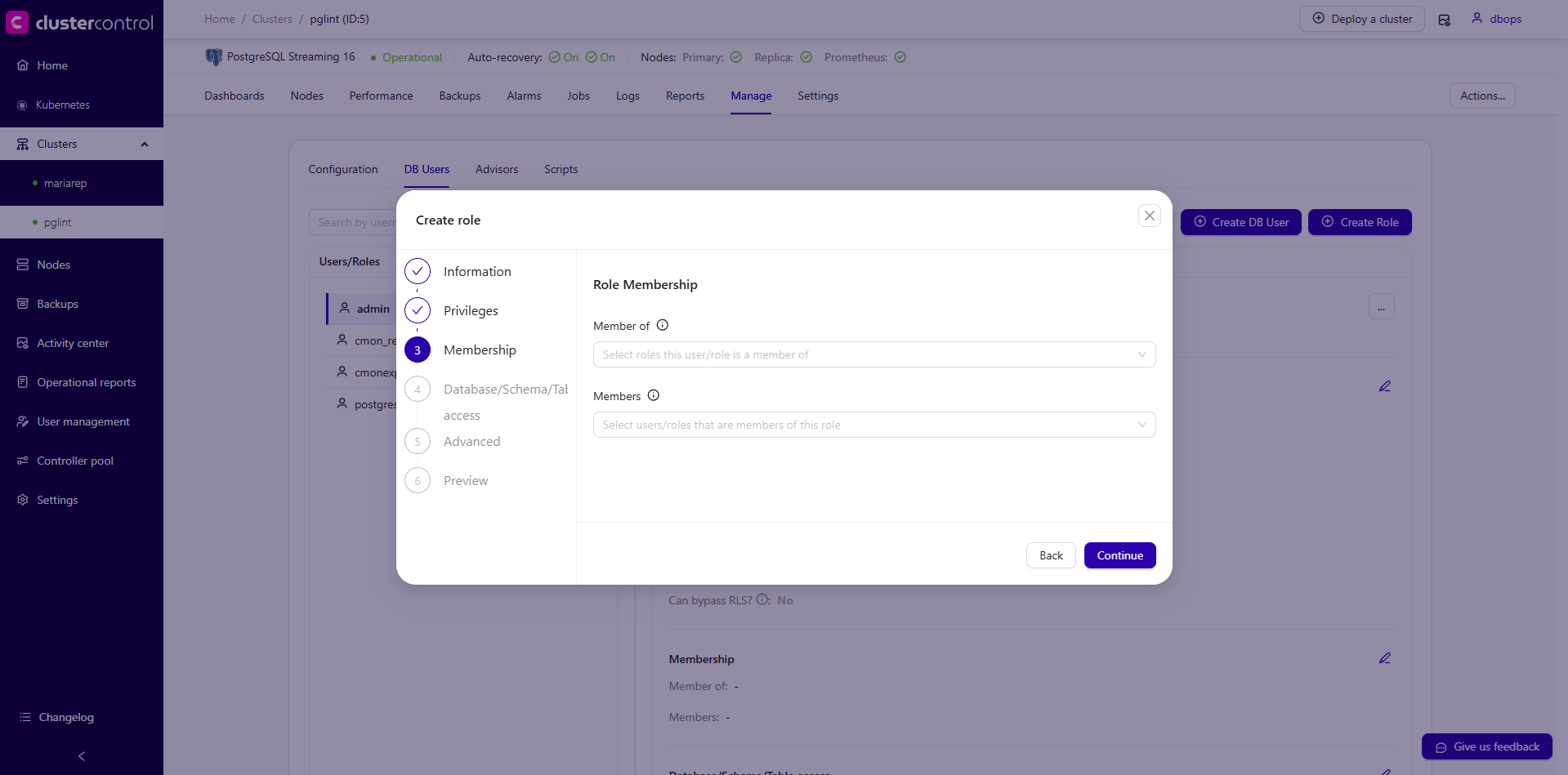Click the Members info icon
This screenshot has height=775, width=1568.
tap(654, 395)
